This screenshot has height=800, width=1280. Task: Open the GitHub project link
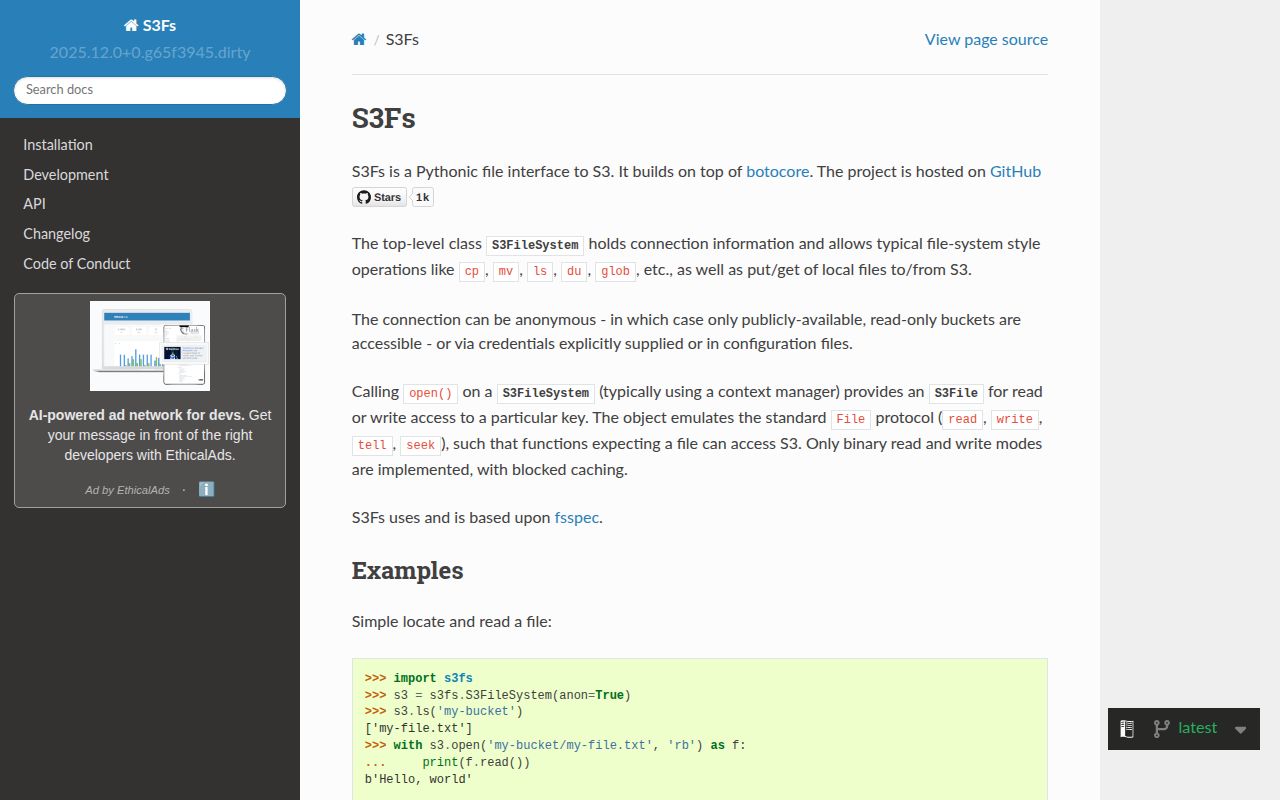pyautogui.click(x=1015, y=172)
